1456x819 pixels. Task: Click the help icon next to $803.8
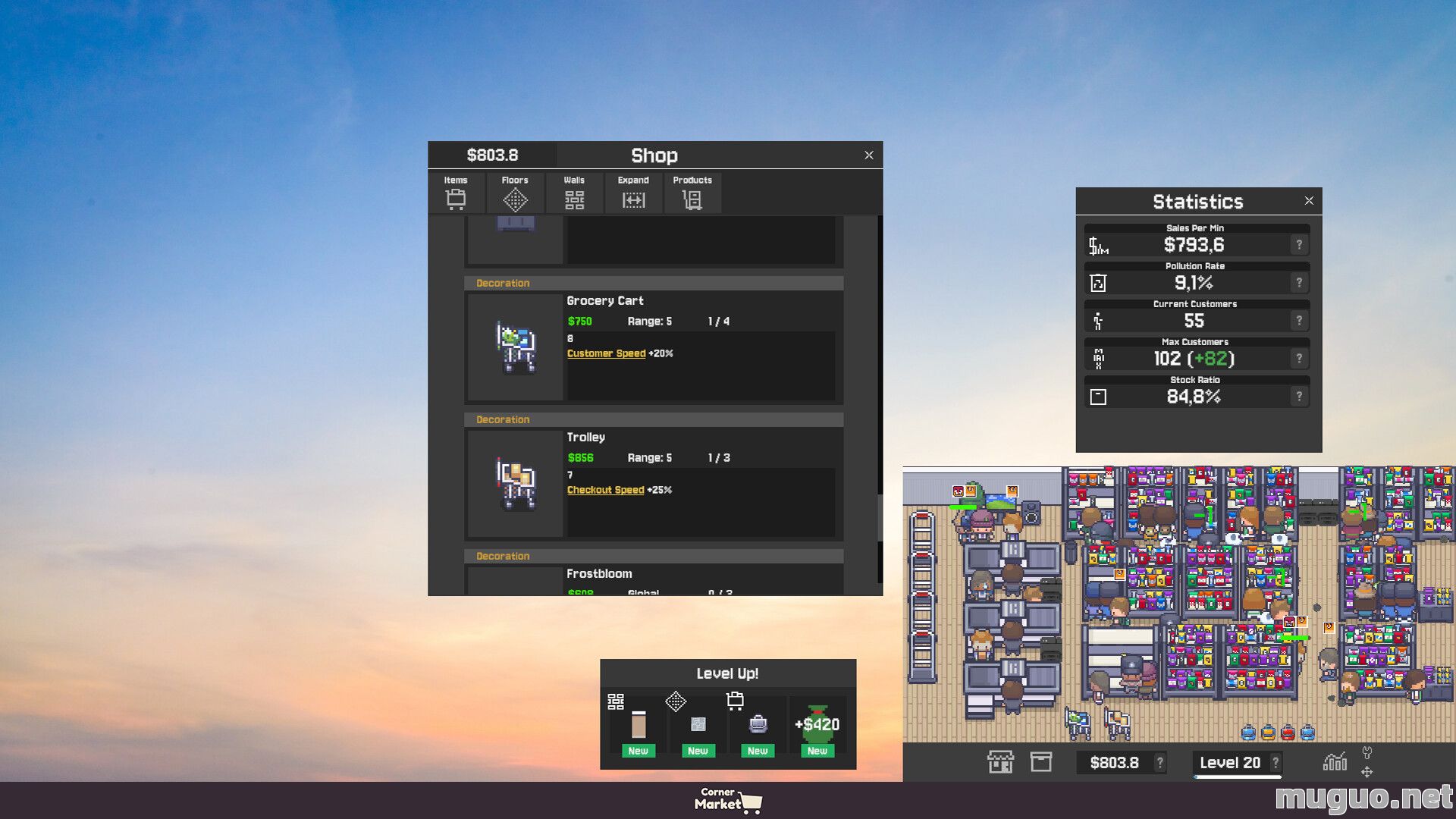coord(1159,763)
